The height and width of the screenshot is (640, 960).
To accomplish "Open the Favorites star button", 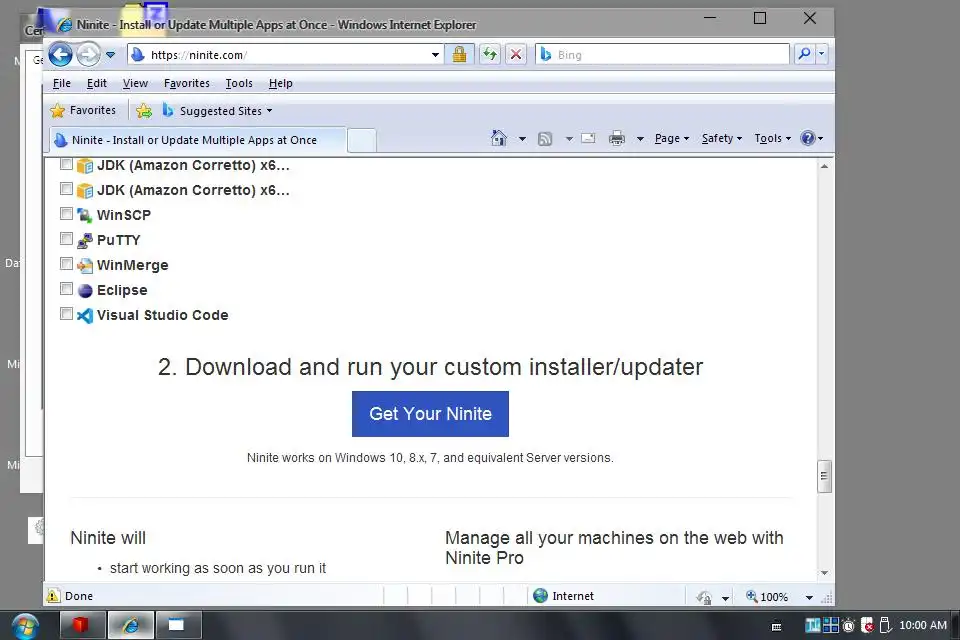I will 84,110.
